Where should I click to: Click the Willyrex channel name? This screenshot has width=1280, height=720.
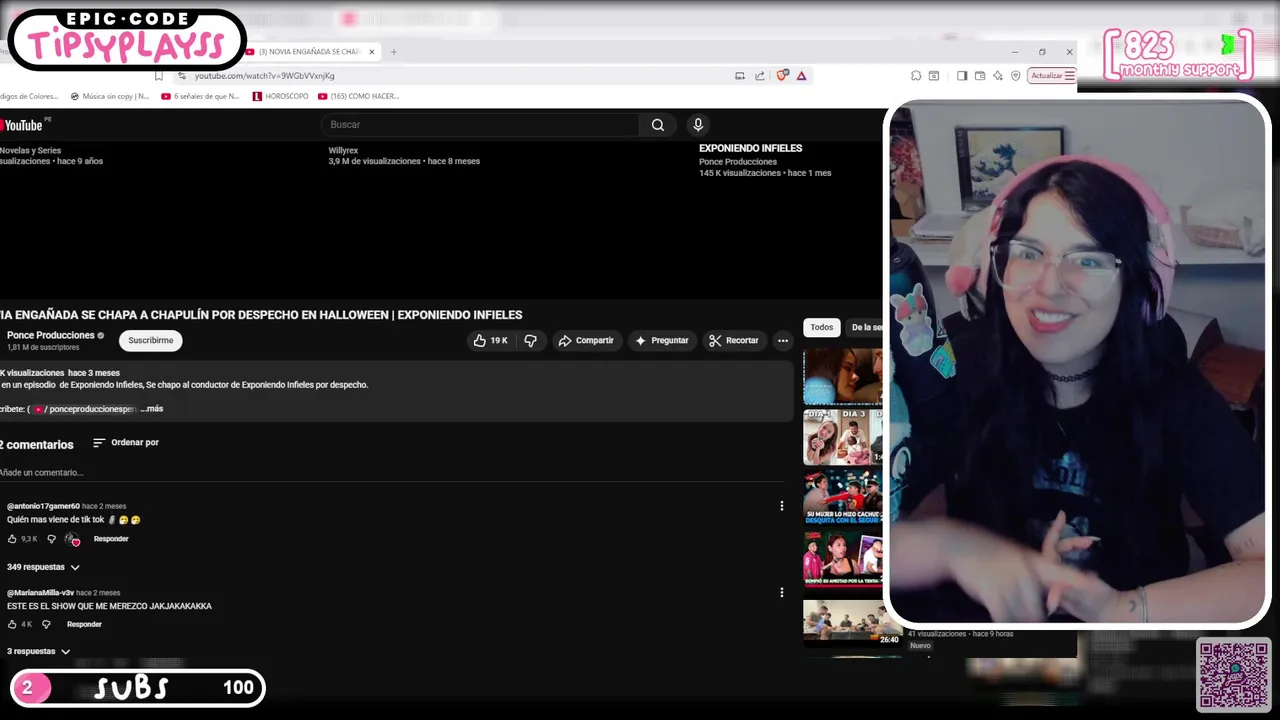pyautogui.click(x=343, y=151)
